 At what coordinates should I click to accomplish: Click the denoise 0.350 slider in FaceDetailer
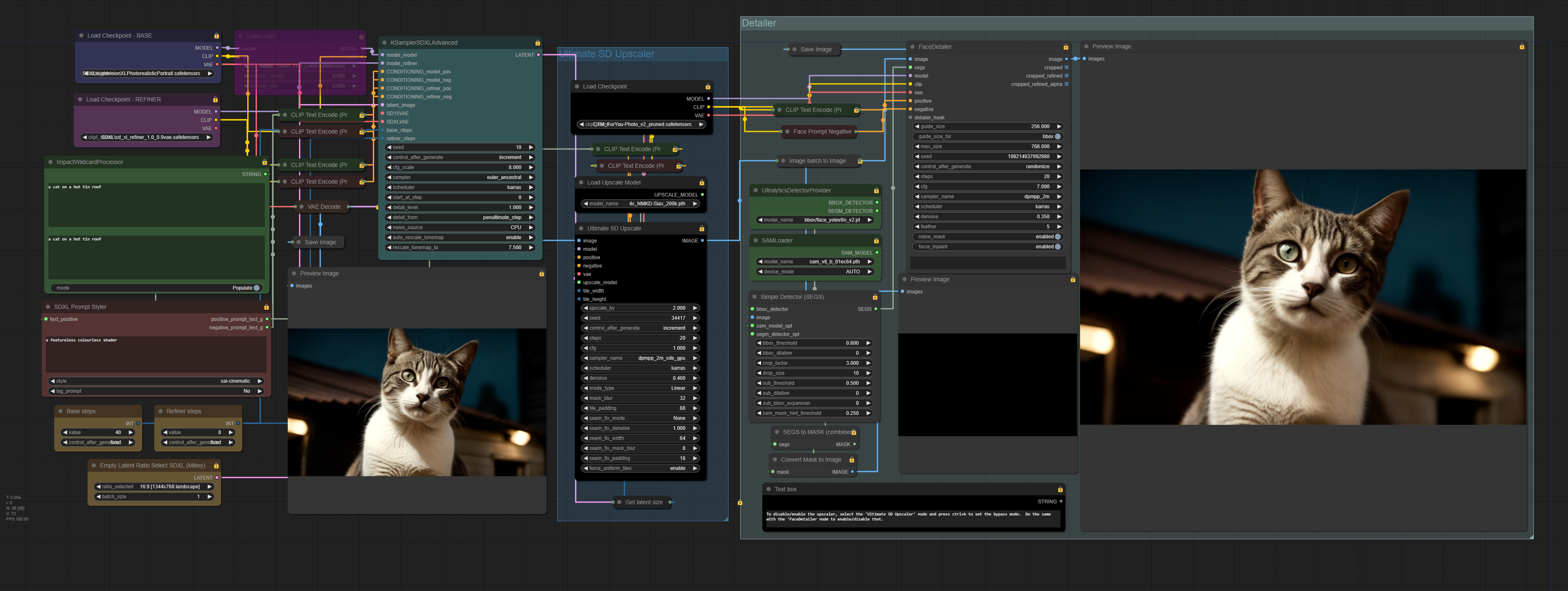[987, 217]
